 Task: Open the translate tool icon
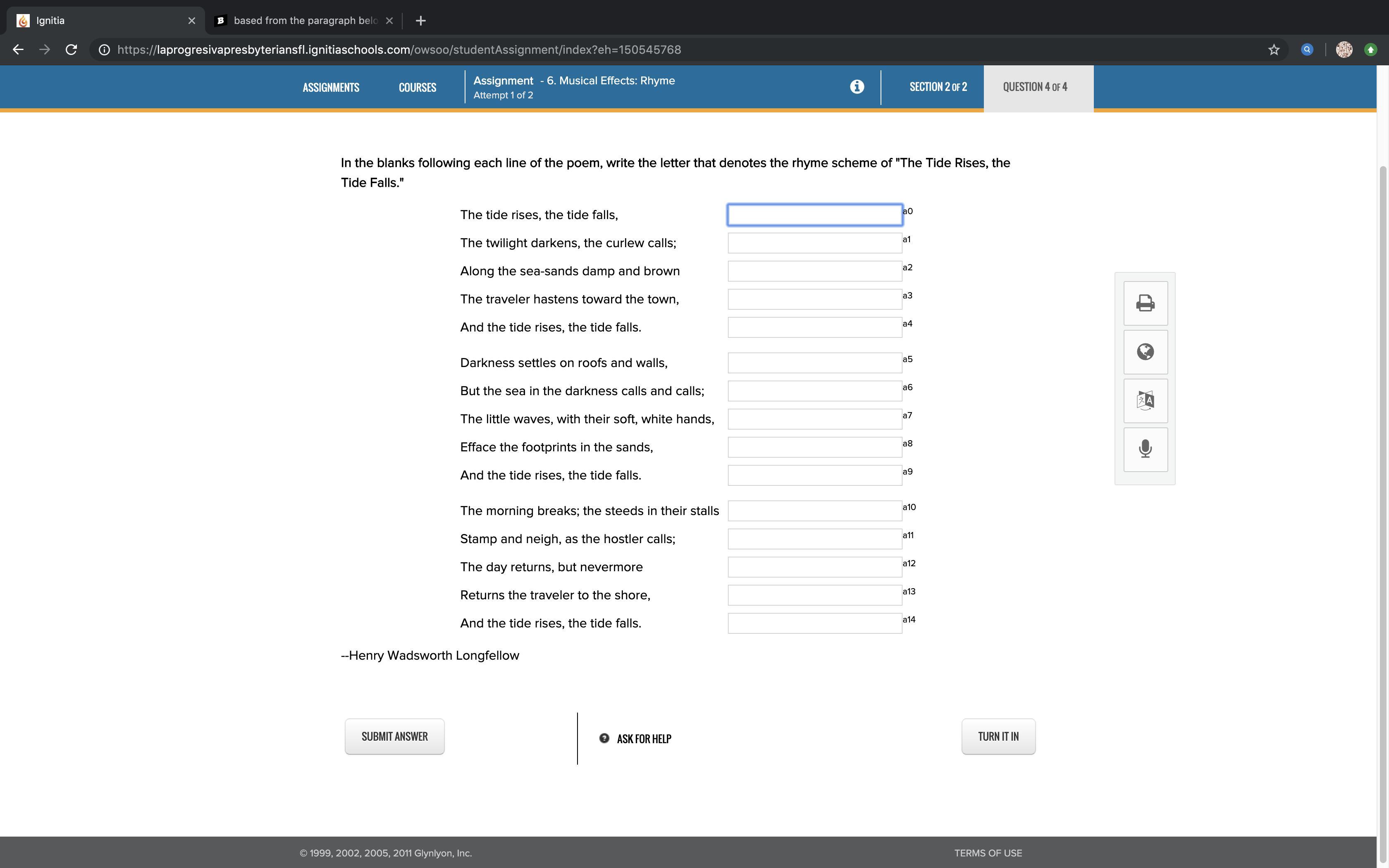[x=1145, y=401]
